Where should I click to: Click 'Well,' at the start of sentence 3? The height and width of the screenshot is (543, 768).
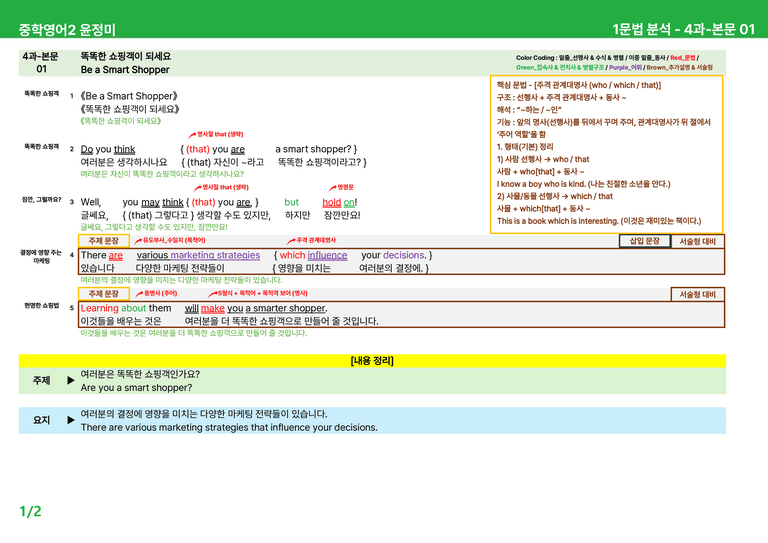click(91, 202)
